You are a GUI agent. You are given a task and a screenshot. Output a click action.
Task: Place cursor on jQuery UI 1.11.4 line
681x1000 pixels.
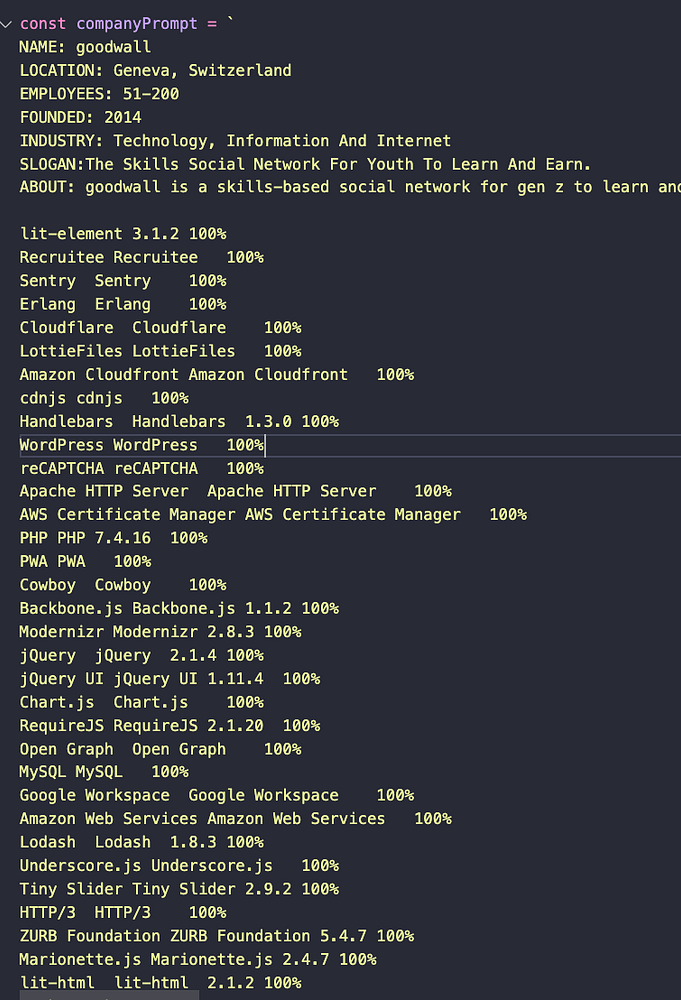[x=169, y=678]
